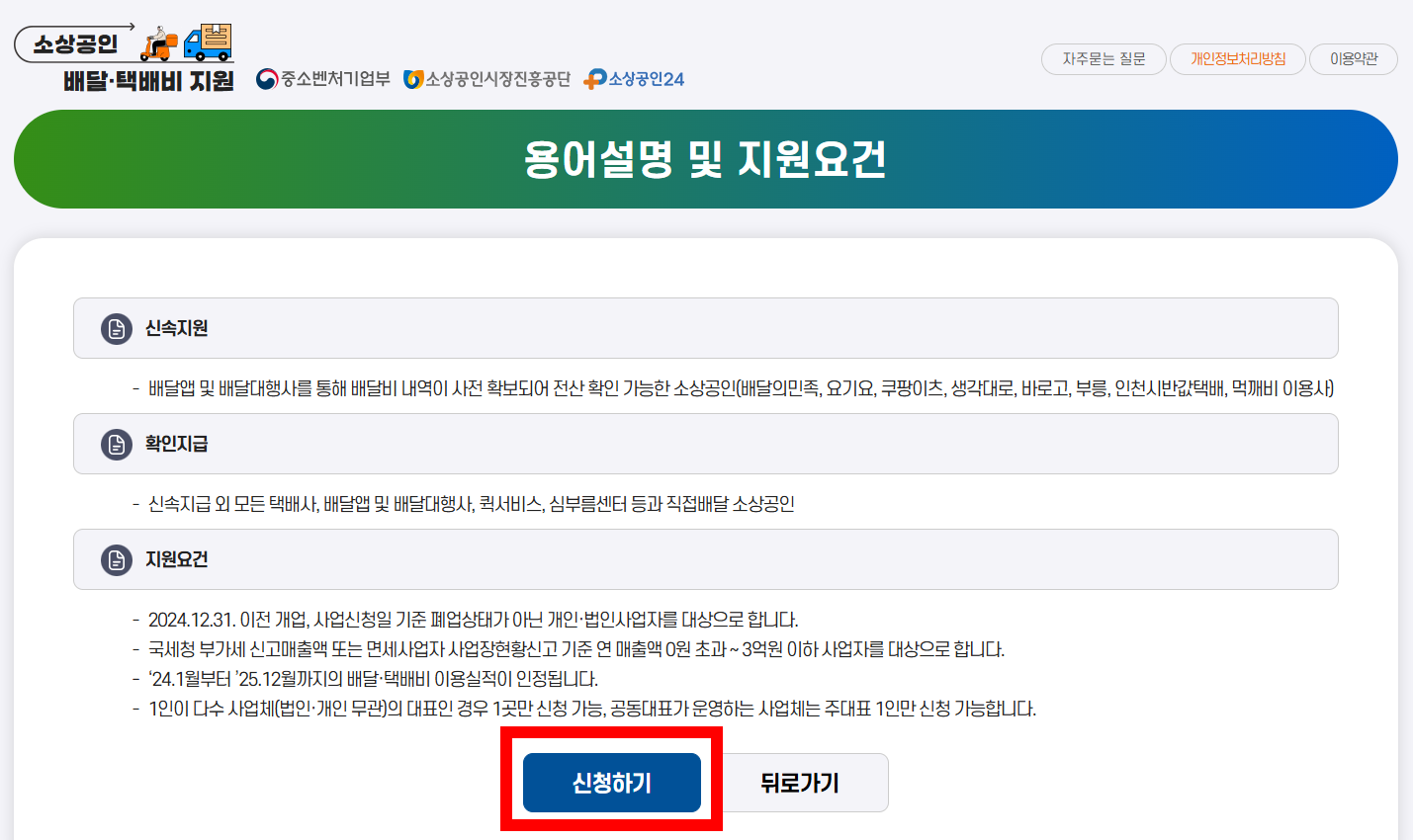The image size is (1413, 840).
Task: Click the 신청하기 button
Action: point(612,783)
